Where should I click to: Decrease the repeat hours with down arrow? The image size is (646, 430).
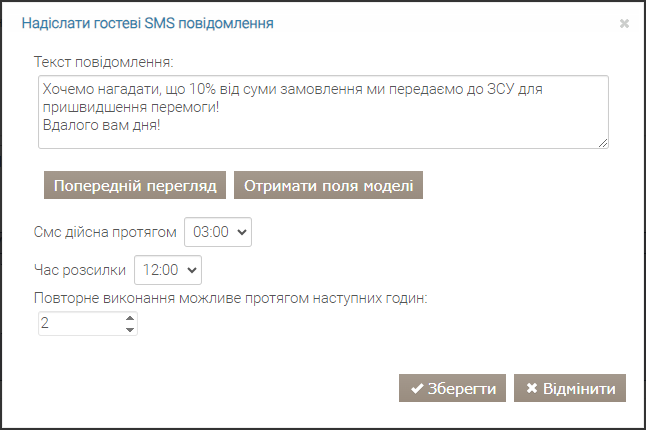pos(130,330)
